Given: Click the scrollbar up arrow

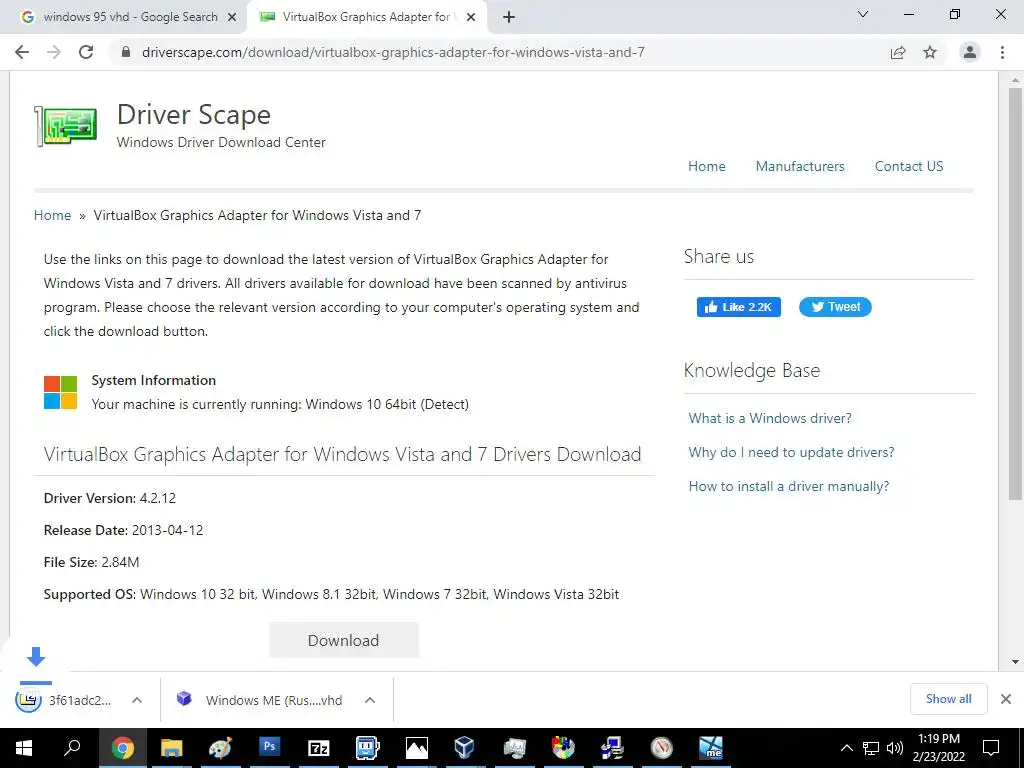Looking at the screenshot, I should pos(1015,80).
